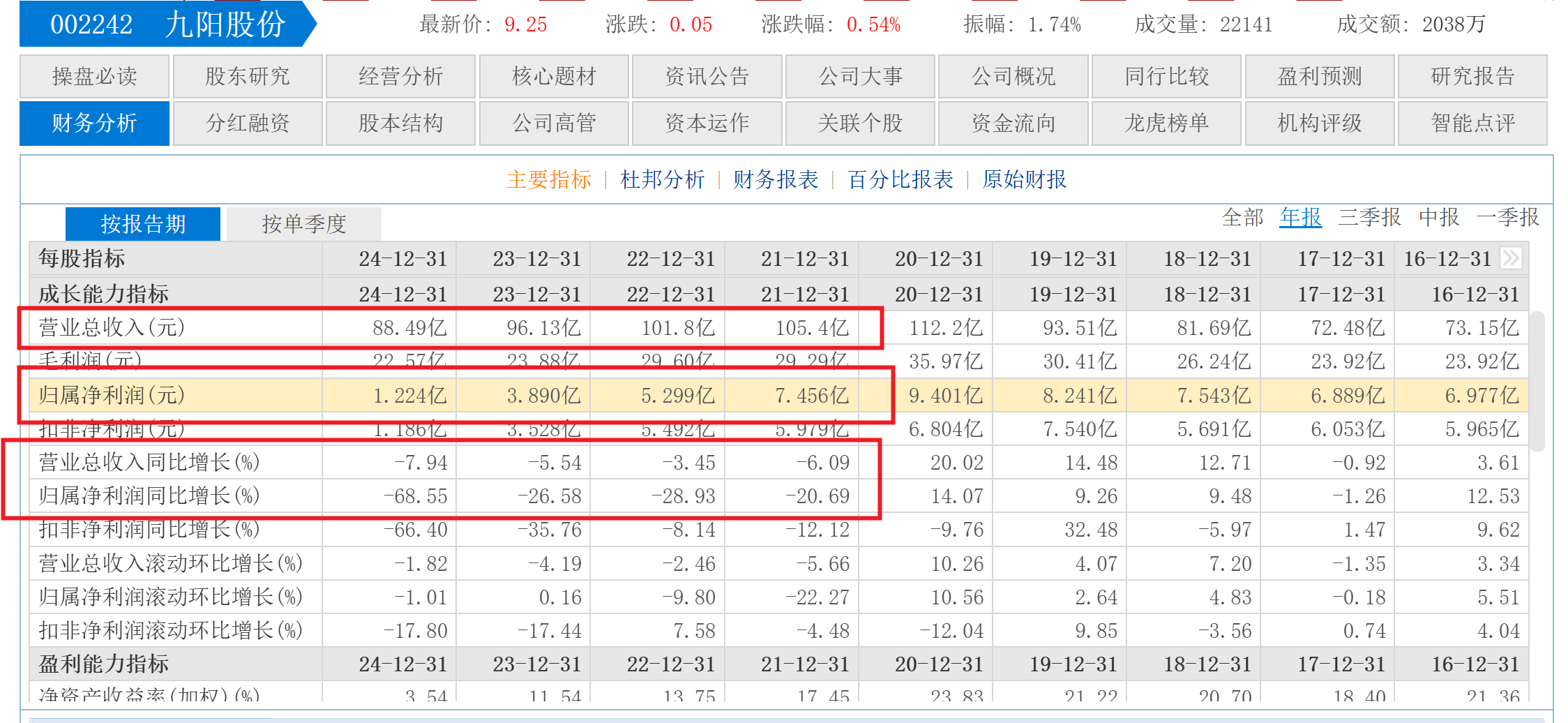Open the 智能点评 tab
1568x723 pixels.
click(1472, 123)
